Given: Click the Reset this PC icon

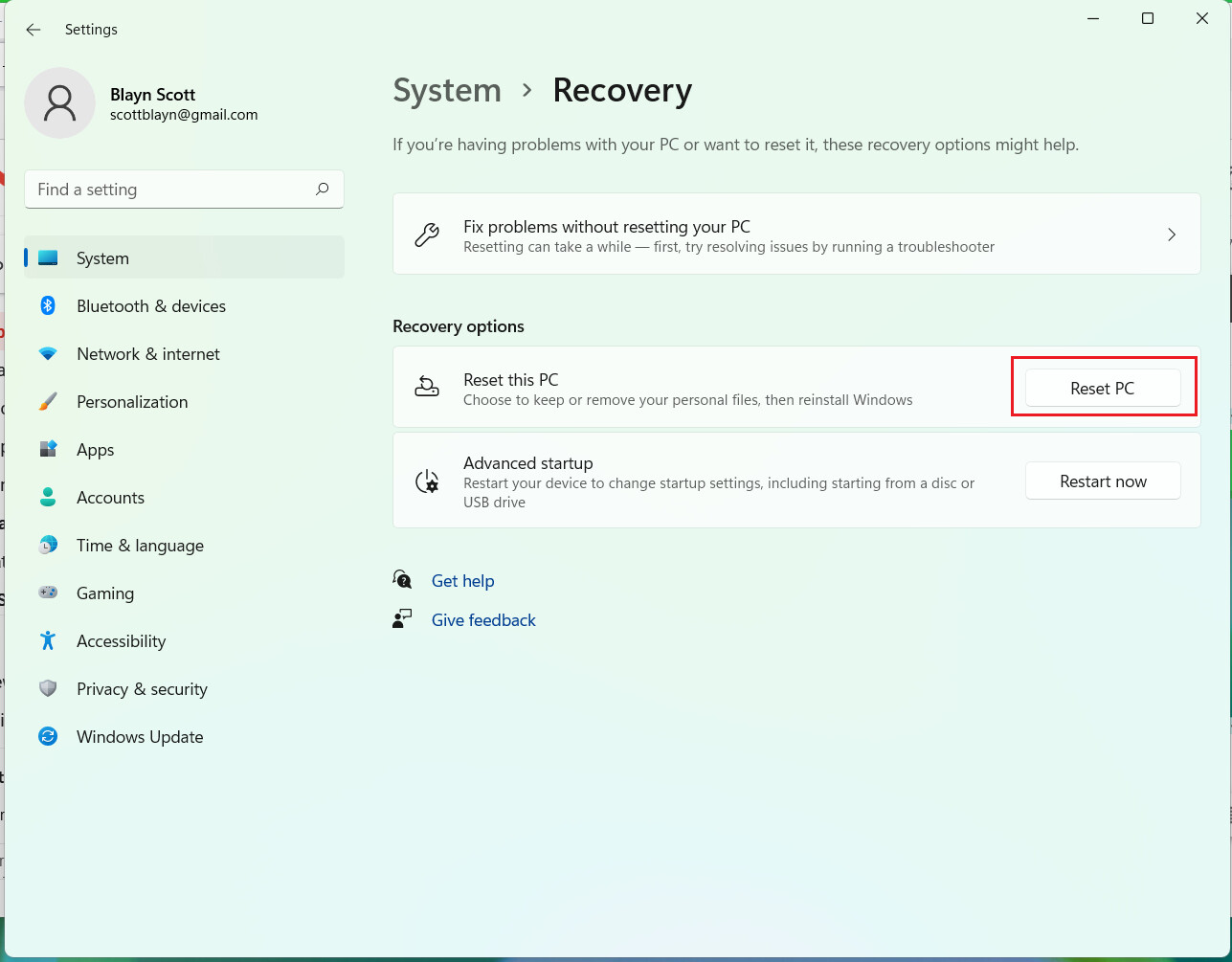Looking at the screenshot, I should (427, 387).
